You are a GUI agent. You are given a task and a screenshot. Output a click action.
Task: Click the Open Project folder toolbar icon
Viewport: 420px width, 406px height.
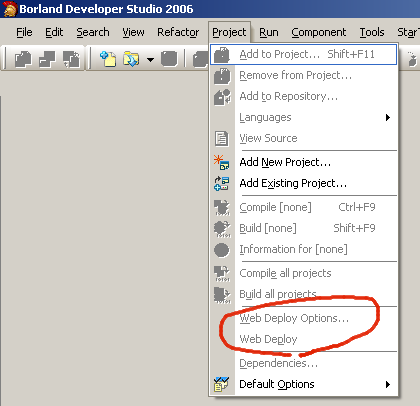(131, 59)
